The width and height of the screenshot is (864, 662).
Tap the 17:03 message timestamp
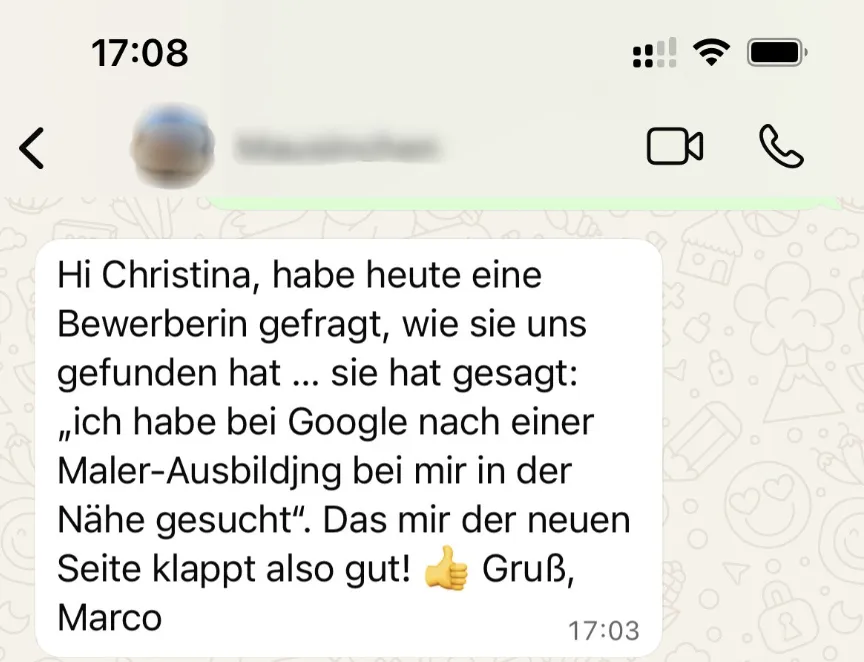click(603, 631)
